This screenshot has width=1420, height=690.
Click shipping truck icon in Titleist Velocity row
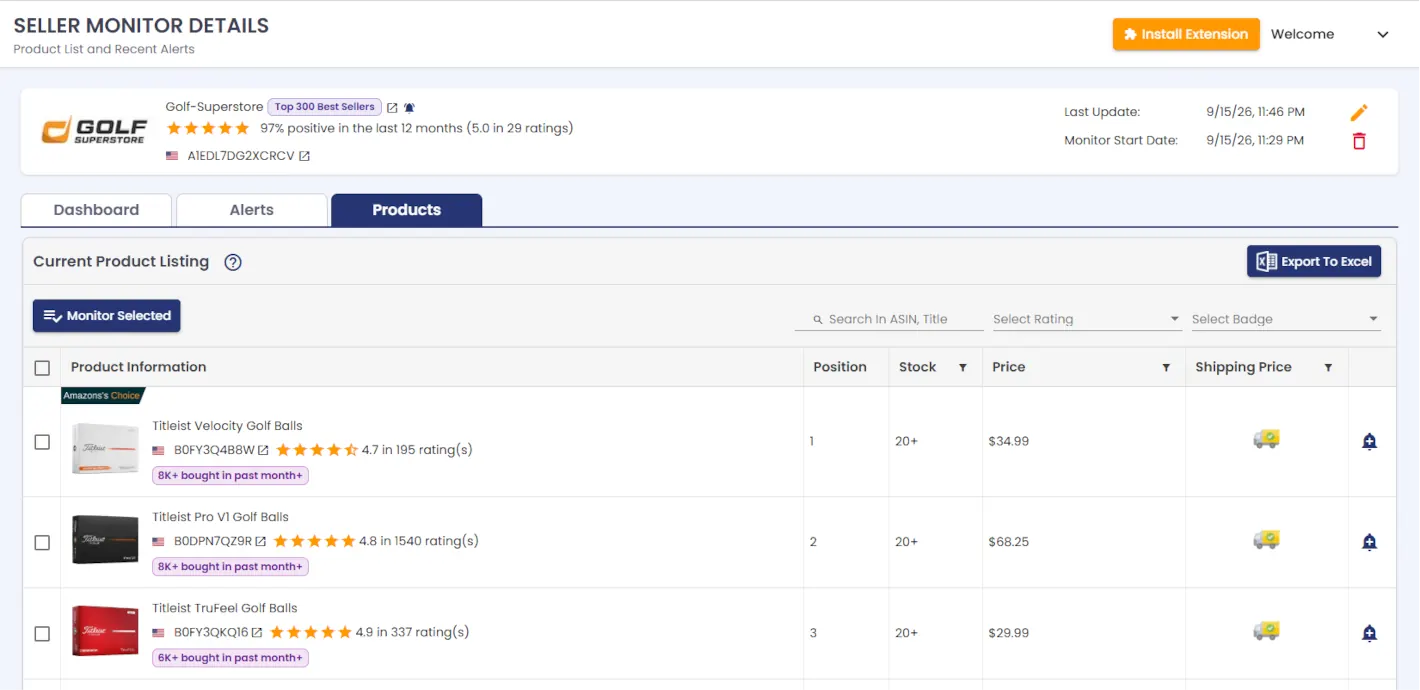1266,439
